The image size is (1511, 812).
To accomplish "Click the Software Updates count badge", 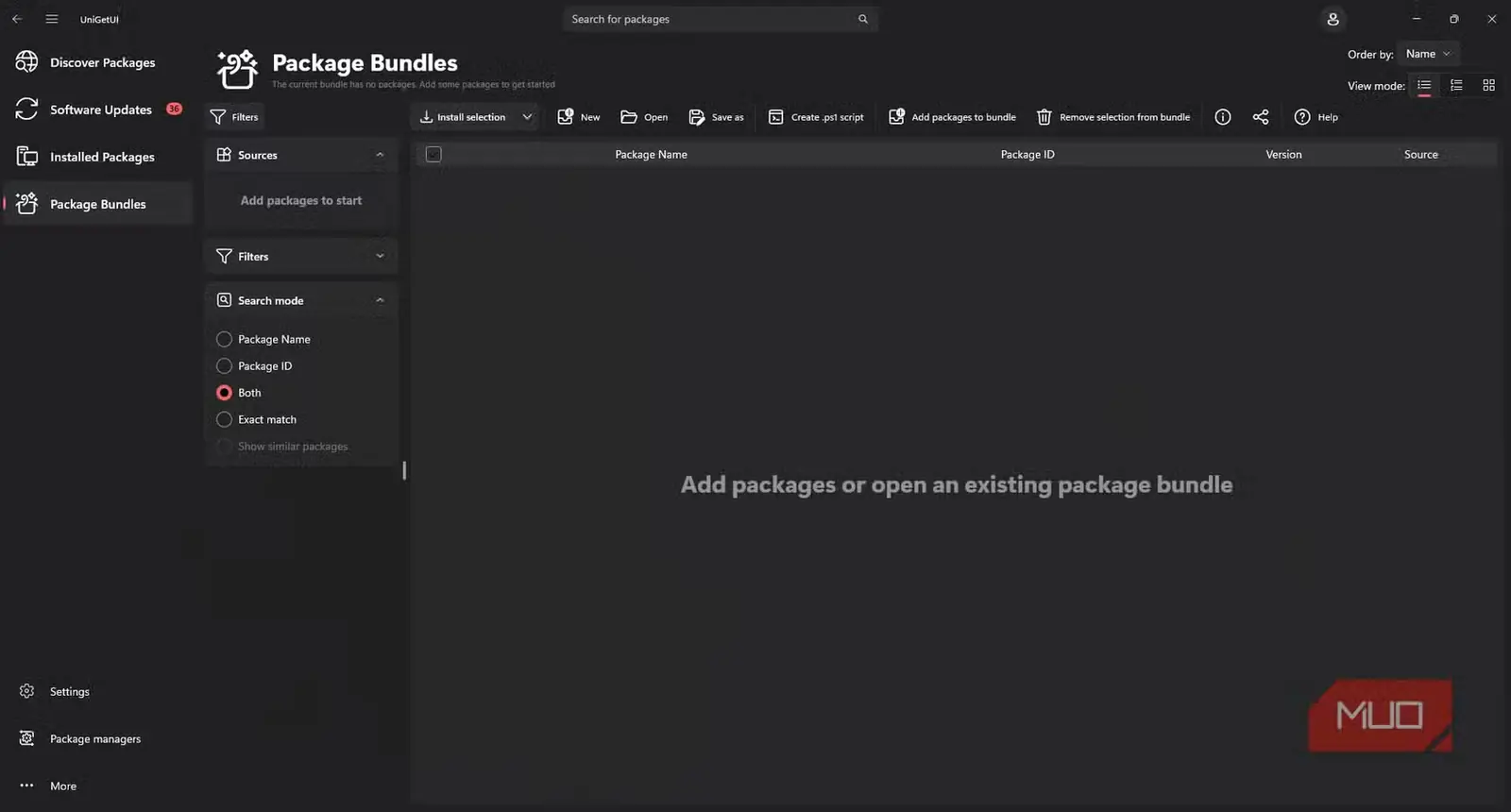I will pos(174,109).
